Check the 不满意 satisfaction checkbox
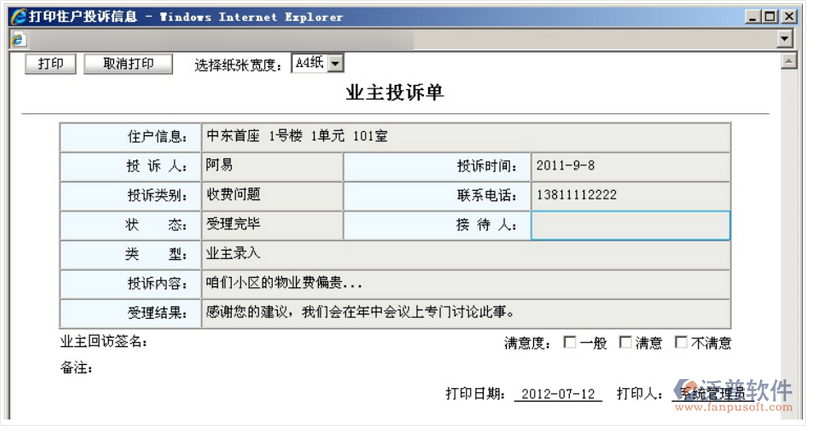 (x=680, y=342)
